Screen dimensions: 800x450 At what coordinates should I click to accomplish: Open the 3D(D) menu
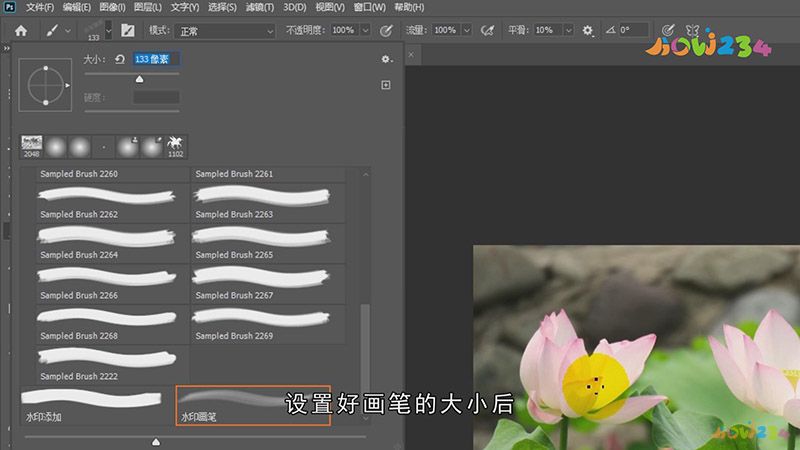tap(295, 7)
